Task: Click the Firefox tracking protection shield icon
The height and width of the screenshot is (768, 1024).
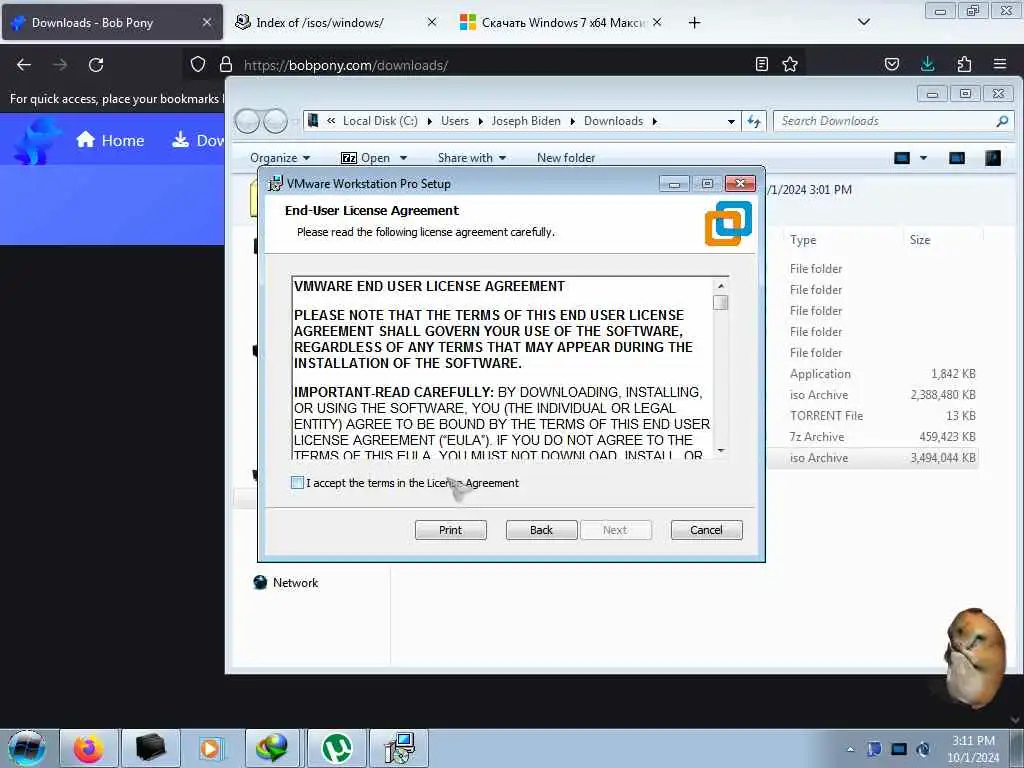Action: pyautogui.click(x=198, y=64)
